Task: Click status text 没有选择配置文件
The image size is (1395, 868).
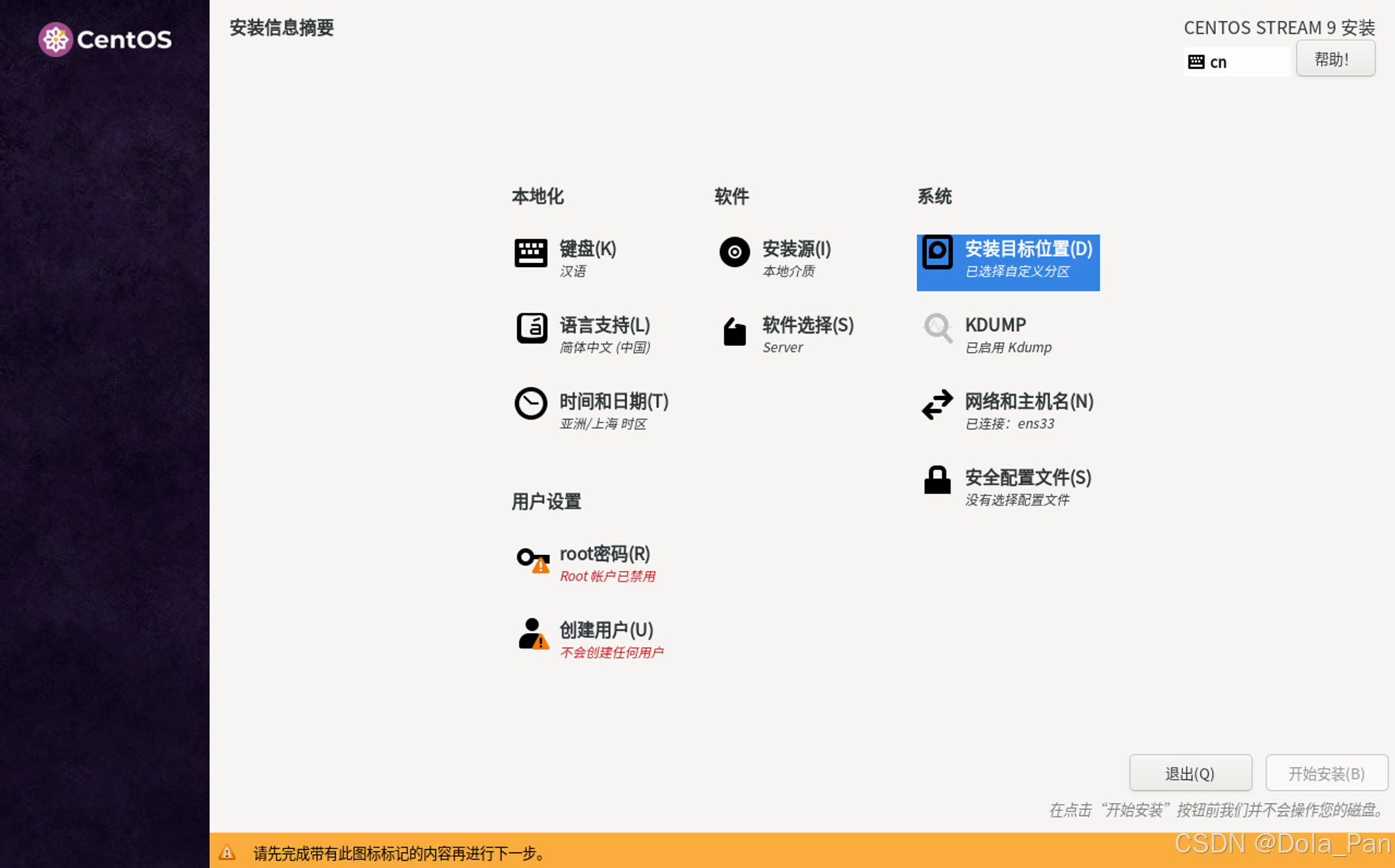Action: 1017,500
